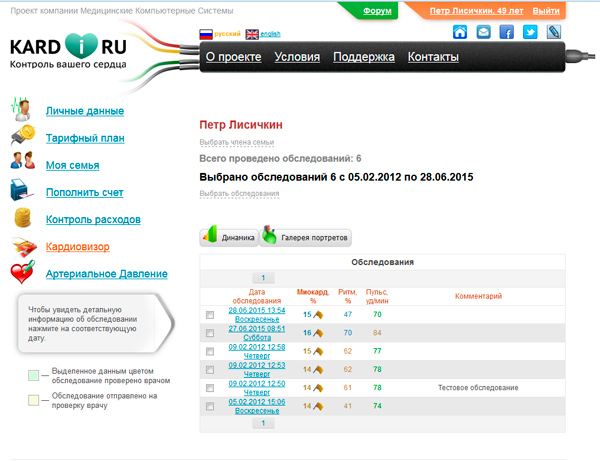Click page 1 button above the table
The width and height of the screenshot is (600, 461).
pos(261,278)
